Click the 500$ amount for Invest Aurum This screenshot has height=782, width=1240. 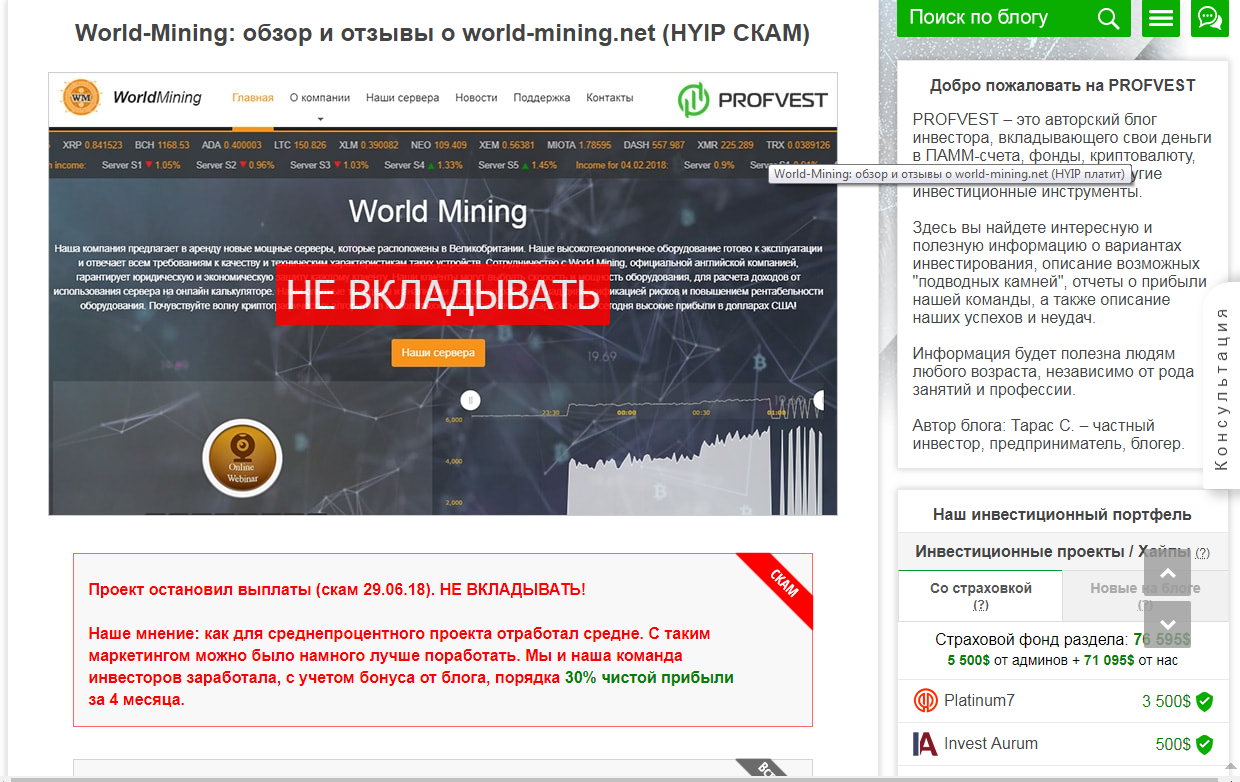1173,744
